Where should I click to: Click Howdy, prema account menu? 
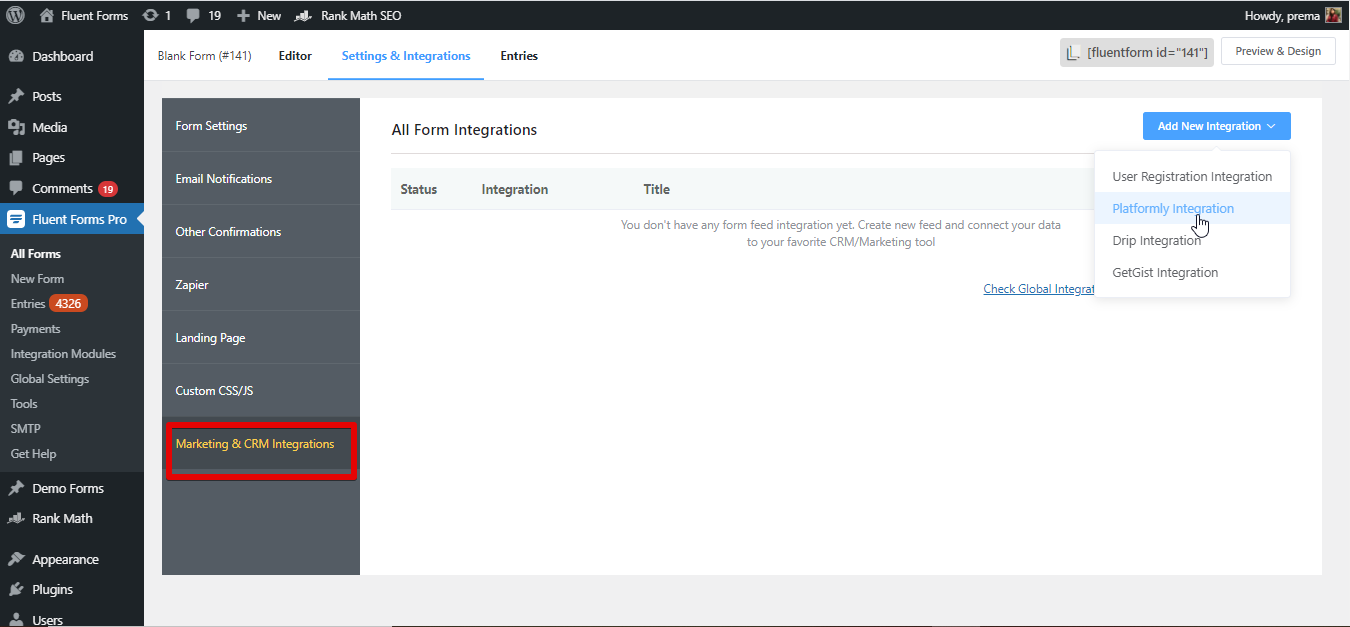(1293, 16)
